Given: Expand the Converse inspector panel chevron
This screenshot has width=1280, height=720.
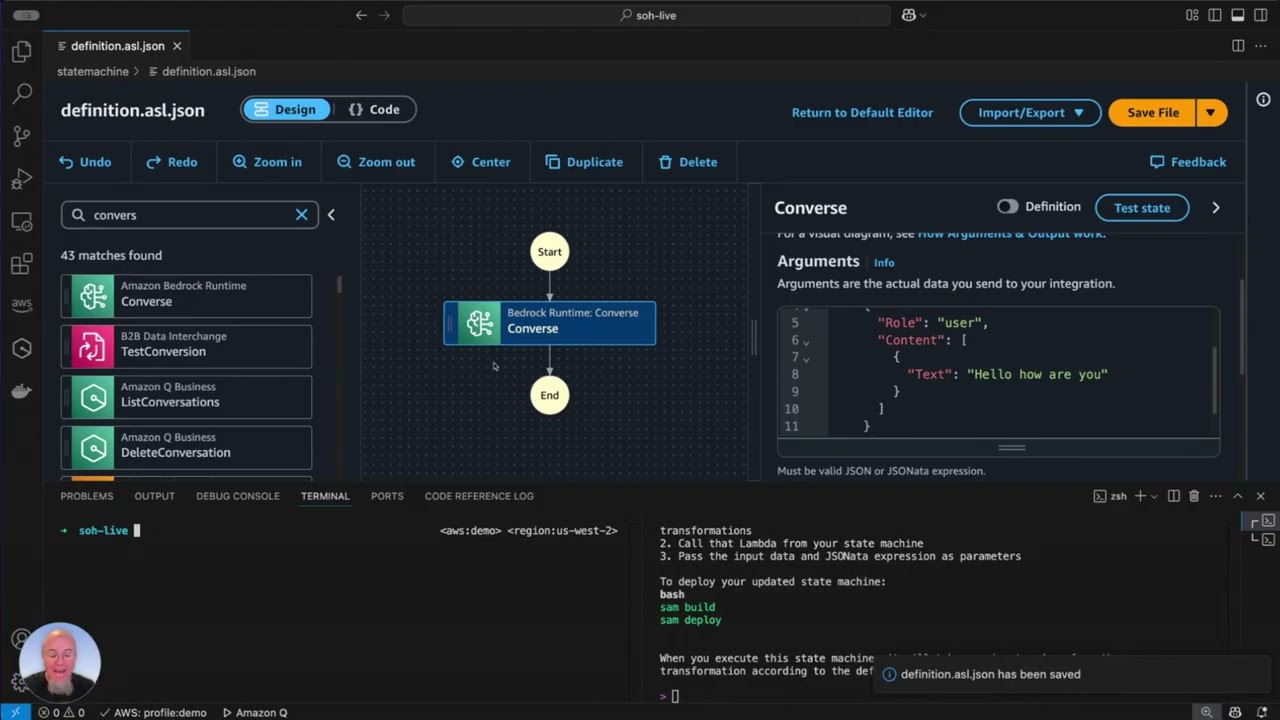Looking at the screenshot, I should pyautogui.click(x=1216, y=208).
